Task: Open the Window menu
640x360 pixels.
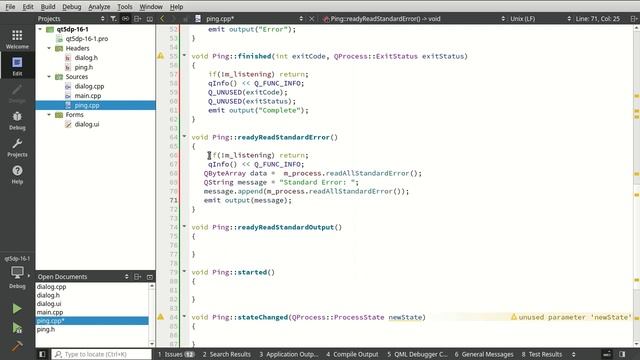Action: [151, 7]
